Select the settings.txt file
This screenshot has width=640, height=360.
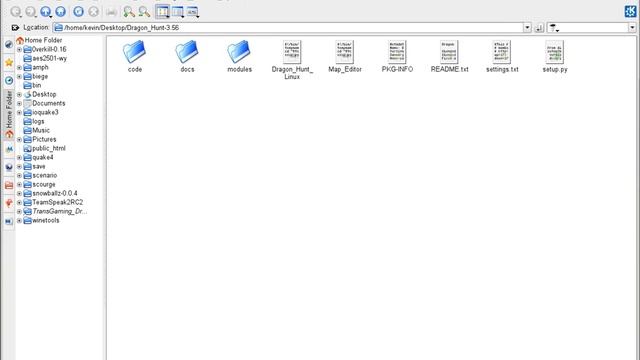502,57
